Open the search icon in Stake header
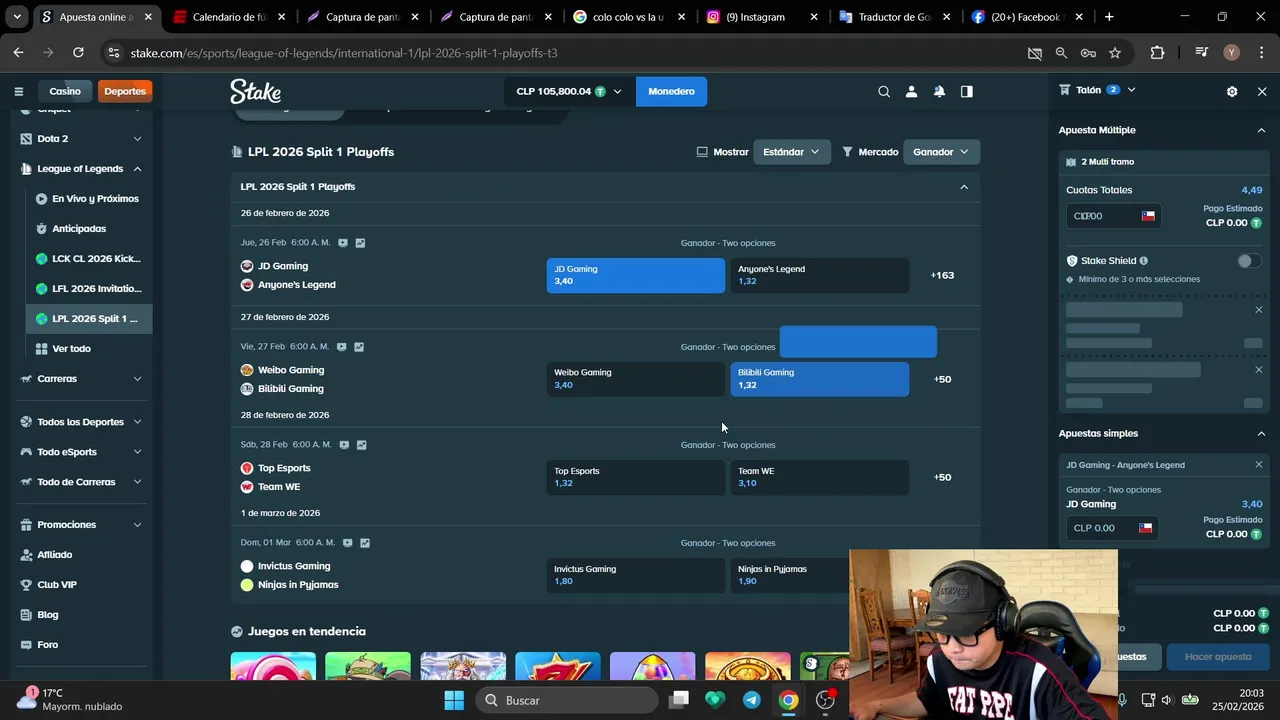 click(884, 91)
